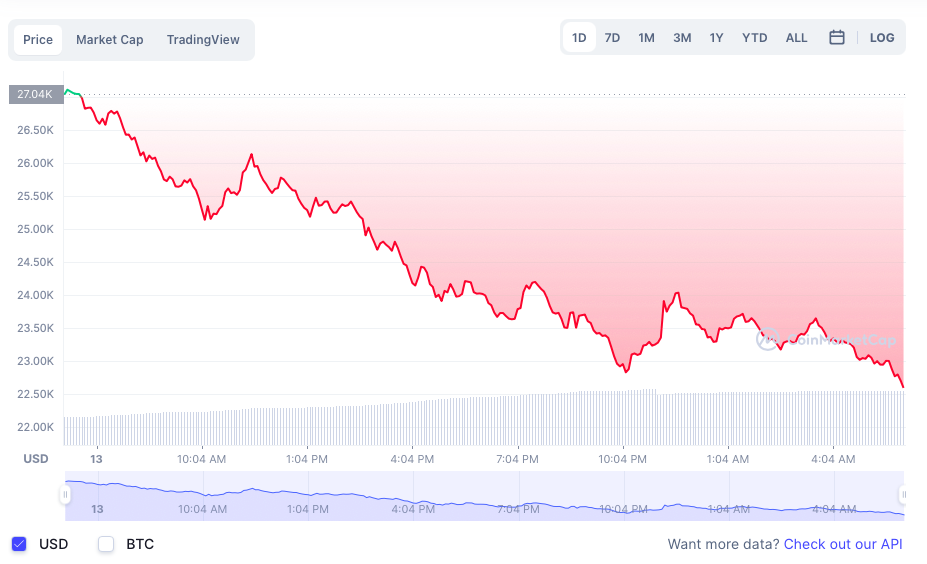
Task: Select the 1M time range
Action: (x=646, y=38)
